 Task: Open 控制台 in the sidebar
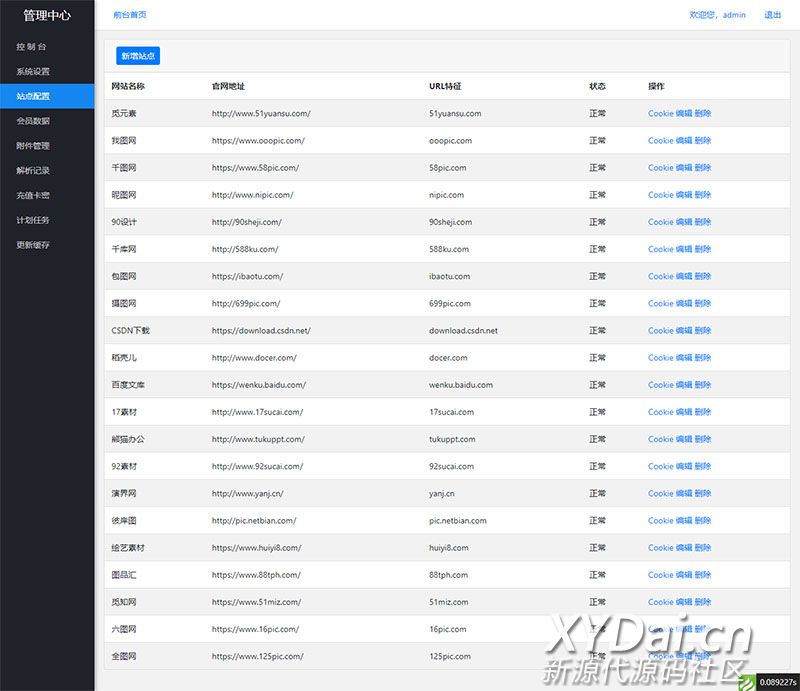click(x=31, y=47)
